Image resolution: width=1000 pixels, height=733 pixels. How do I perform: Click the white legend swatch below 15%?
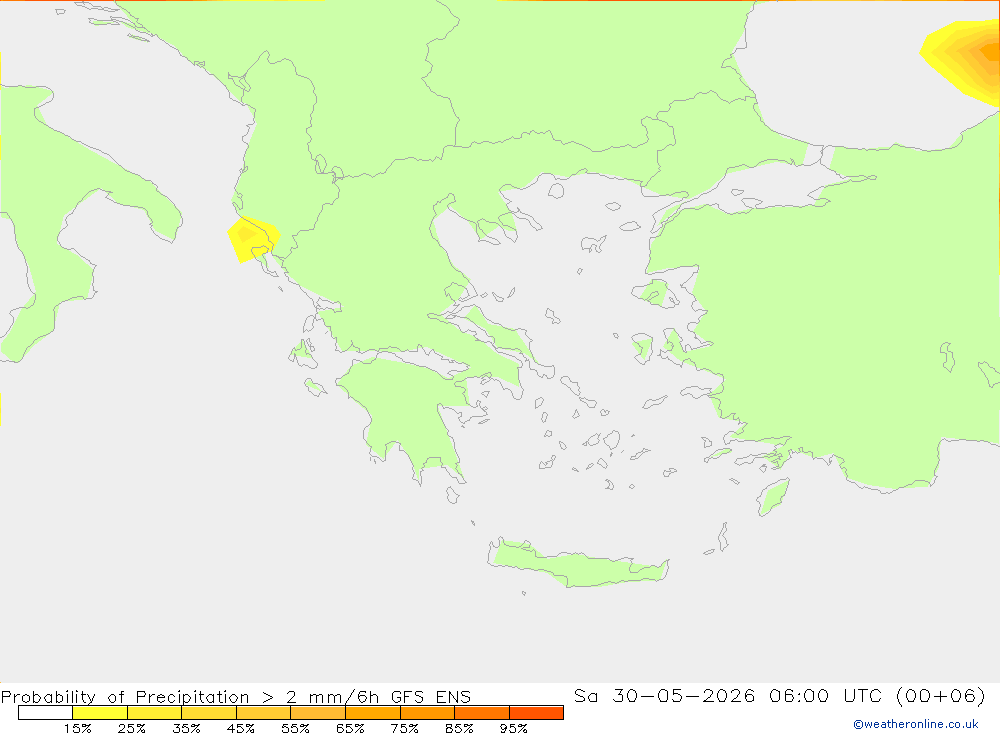[45, 712]
